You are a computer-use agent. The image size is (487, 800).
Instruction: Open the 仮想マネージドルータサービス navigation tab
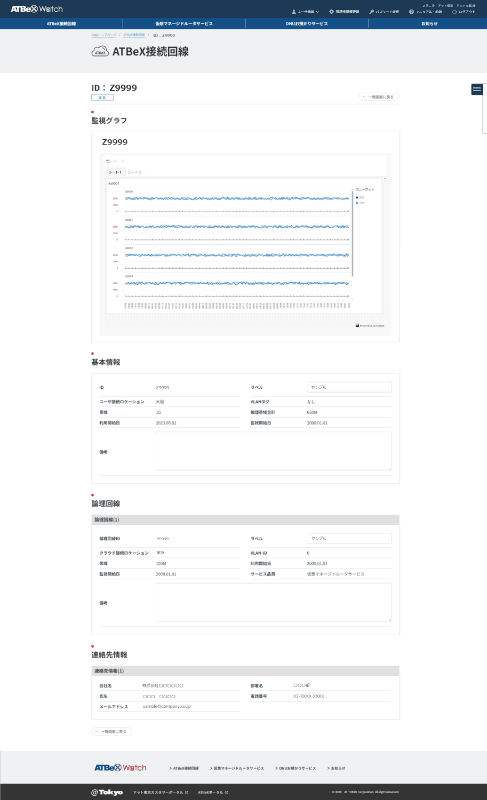184,23
